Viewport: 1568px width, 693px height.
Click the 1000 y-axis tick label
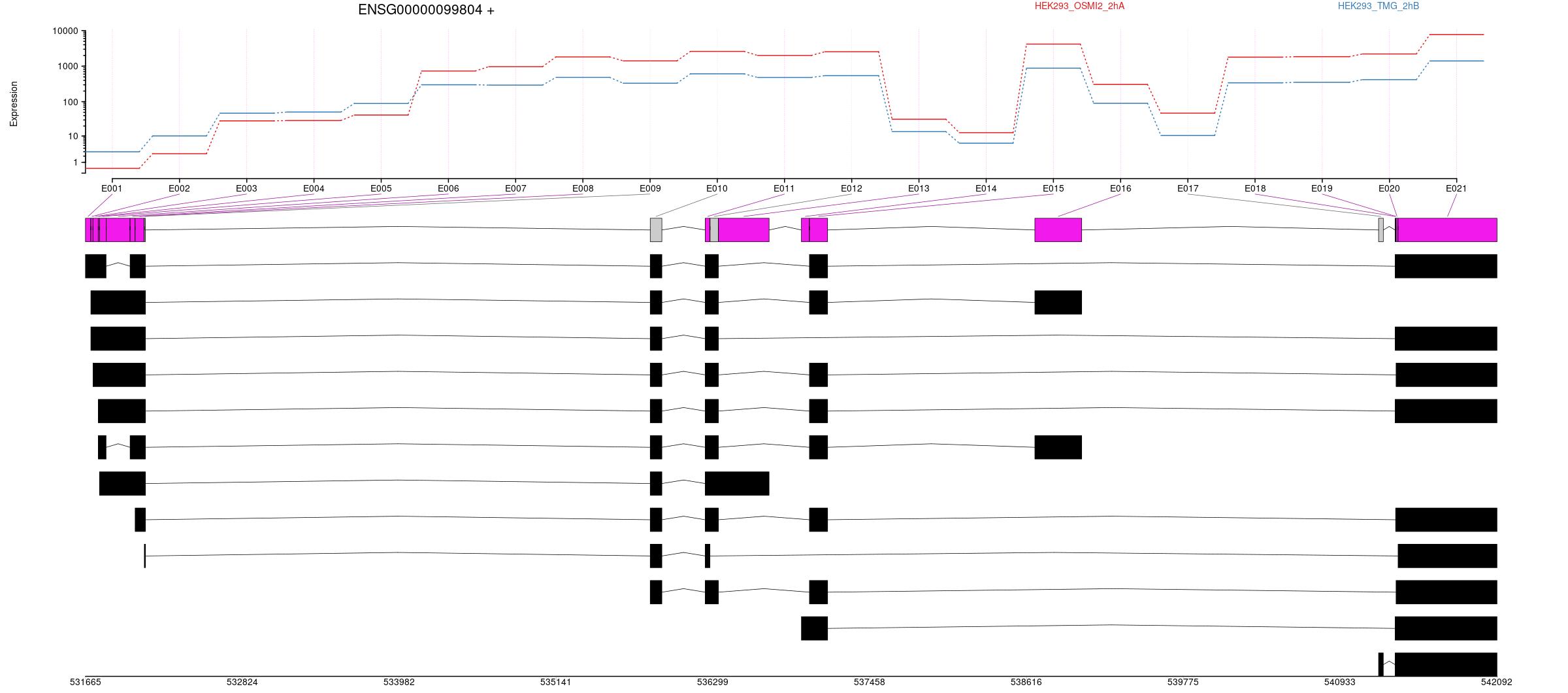pos(68,67)
